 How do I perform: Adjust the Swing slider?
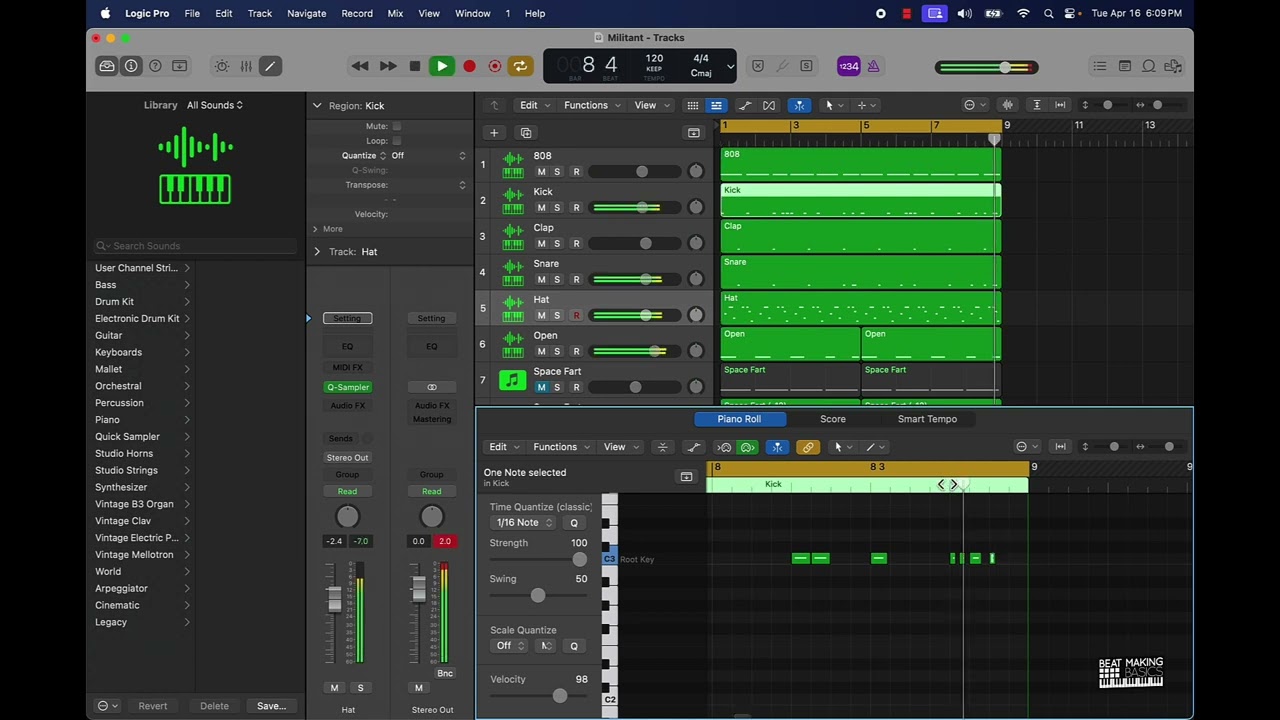click(538, 595)
